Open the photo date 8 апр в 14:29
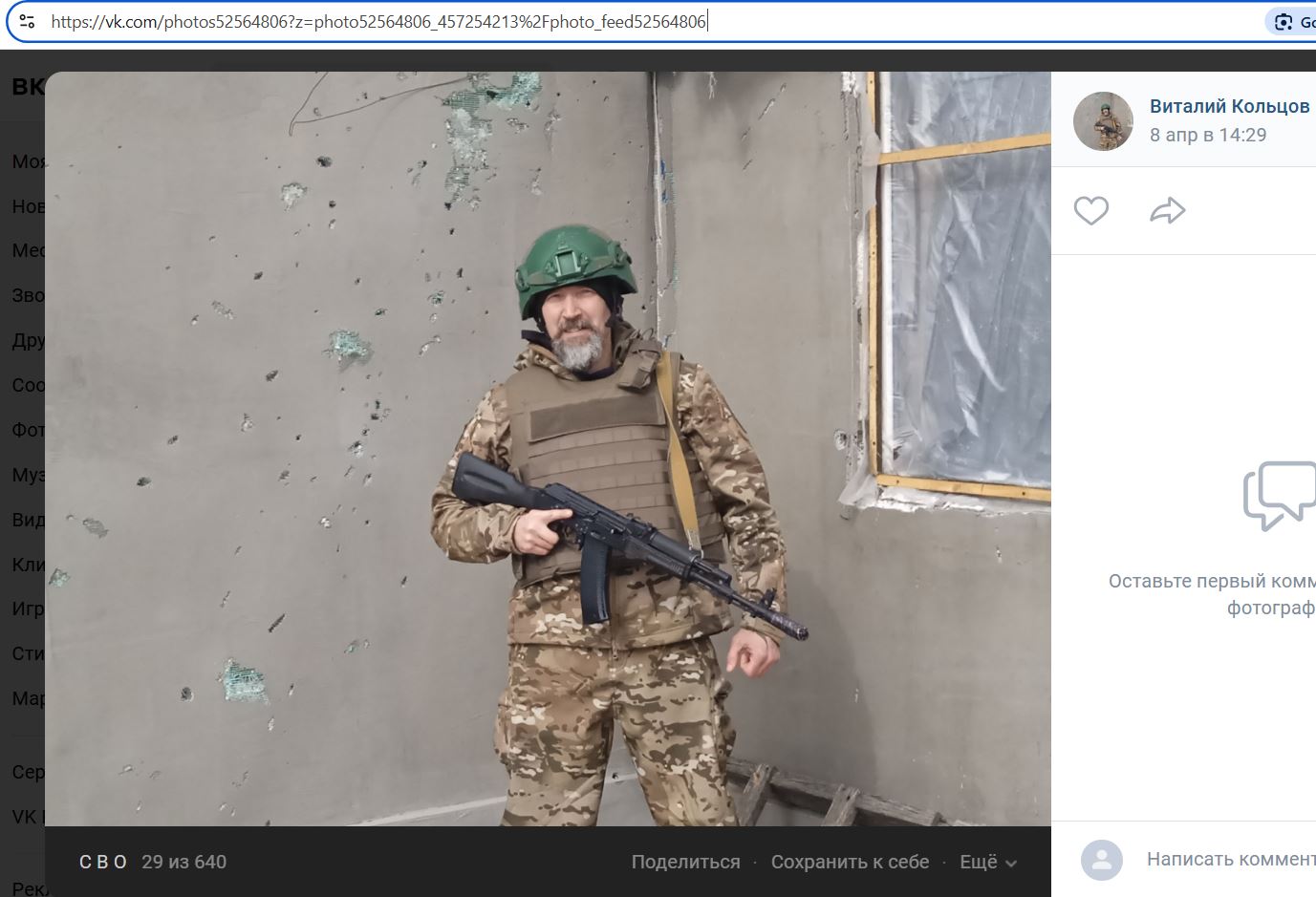The image size is (1316, 897). pos(1208,135)
